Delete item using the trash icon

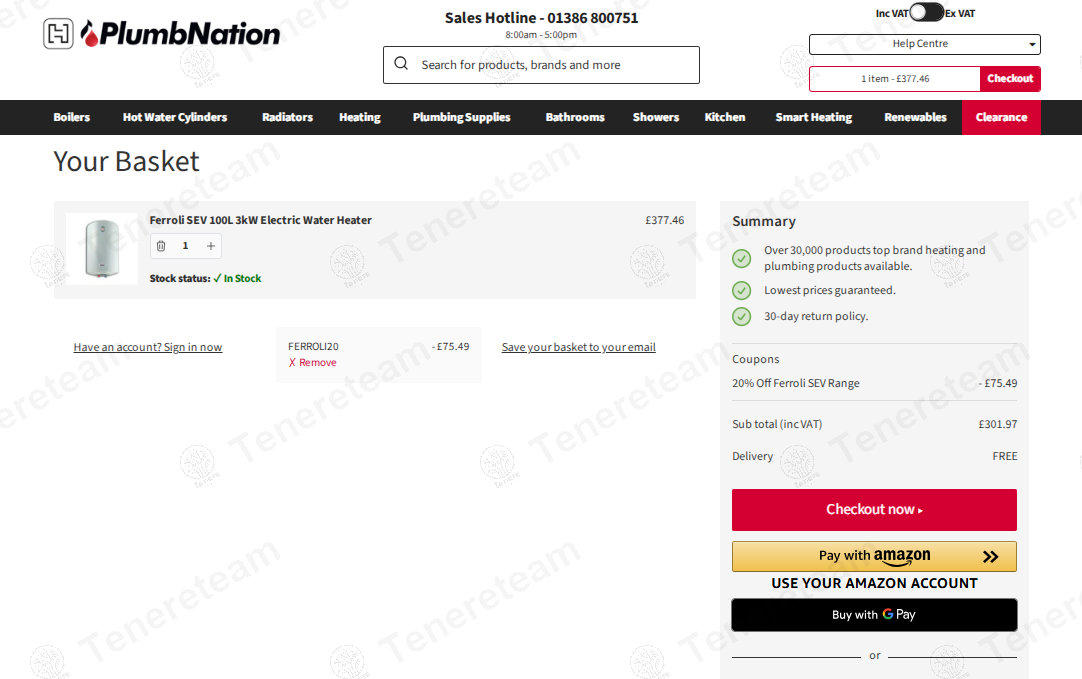tap(161, 246)
